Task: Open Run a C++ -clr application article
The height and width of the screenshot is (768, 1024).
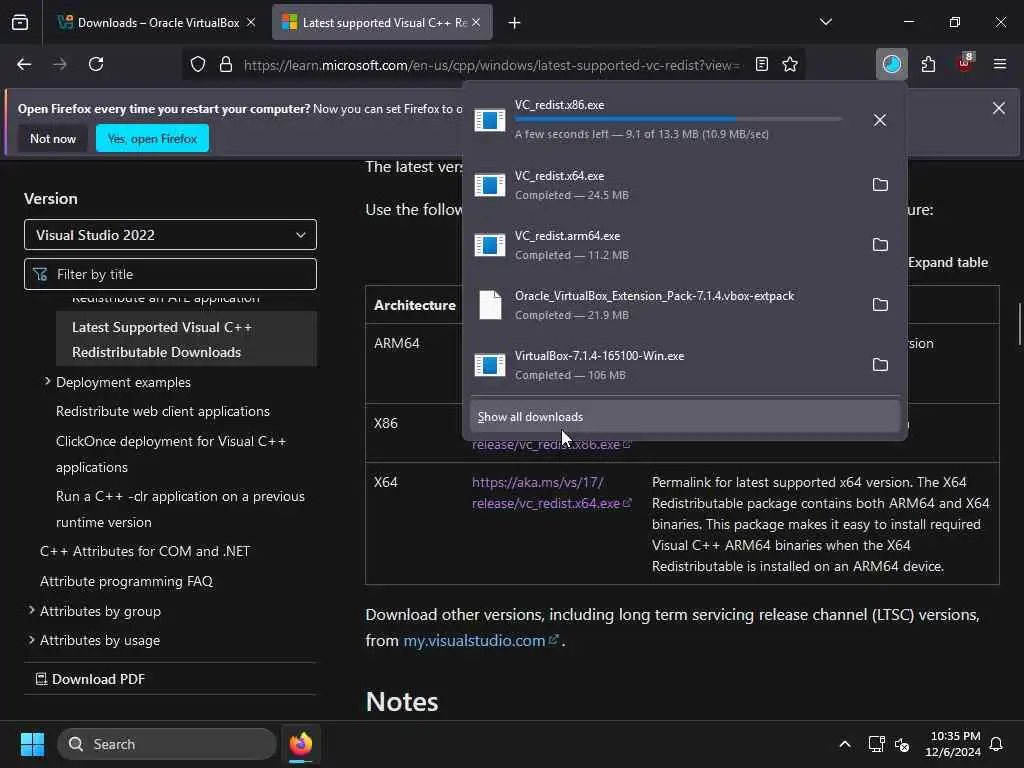Action: [180, 509]
